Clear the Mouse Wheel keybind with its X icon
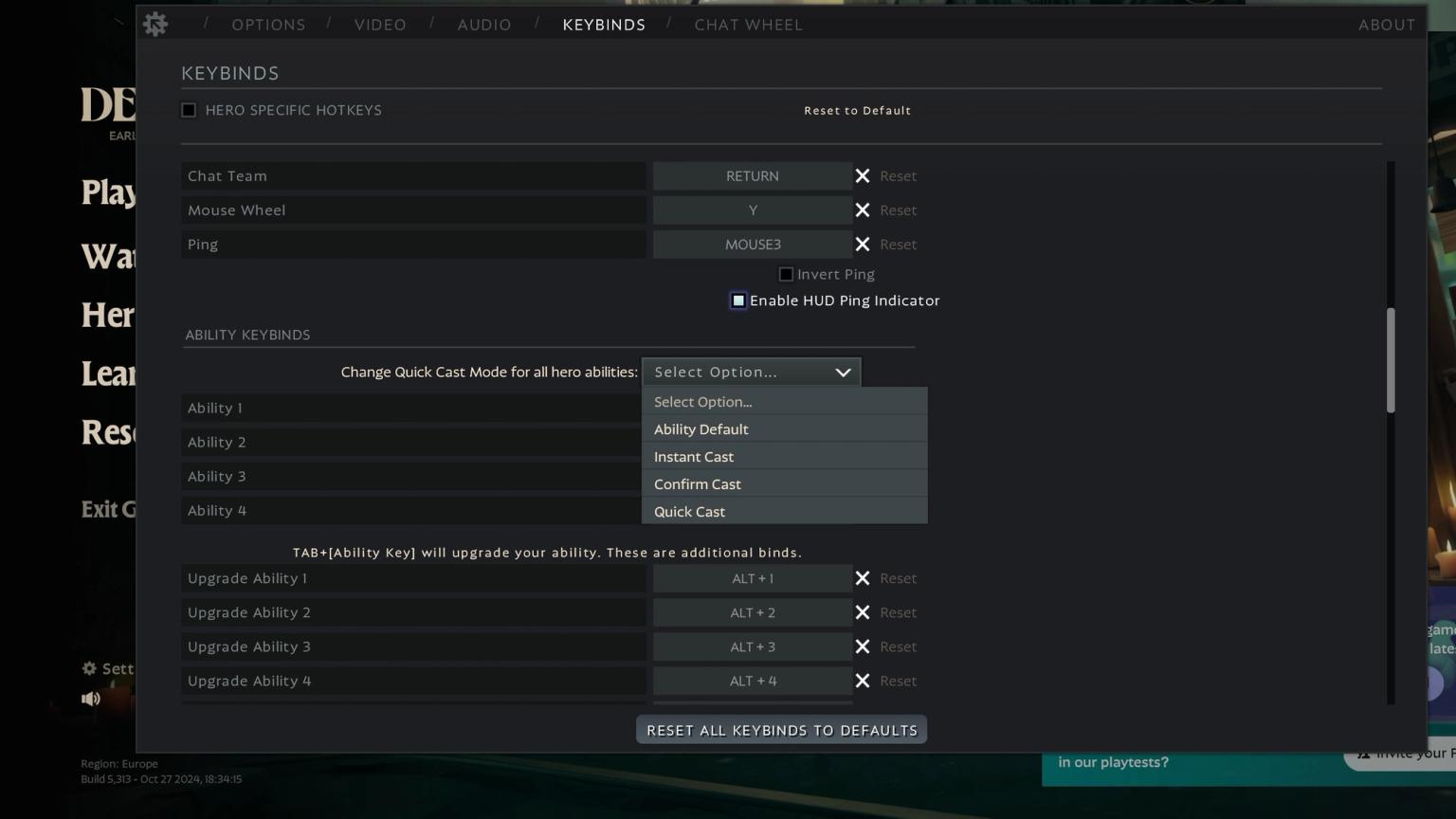 863,209
